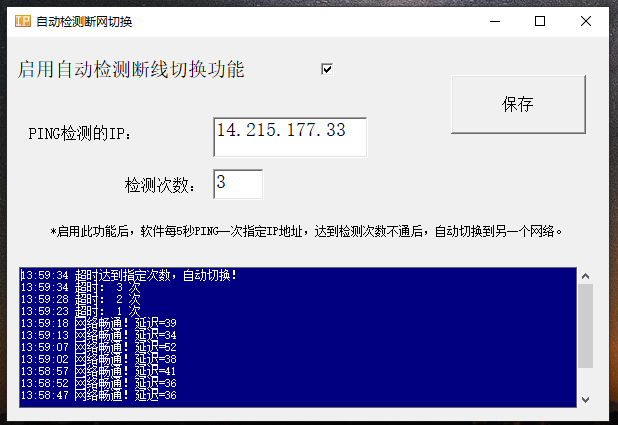Click the 检测次数 label
618x425 pixels.
coord(160,185)
